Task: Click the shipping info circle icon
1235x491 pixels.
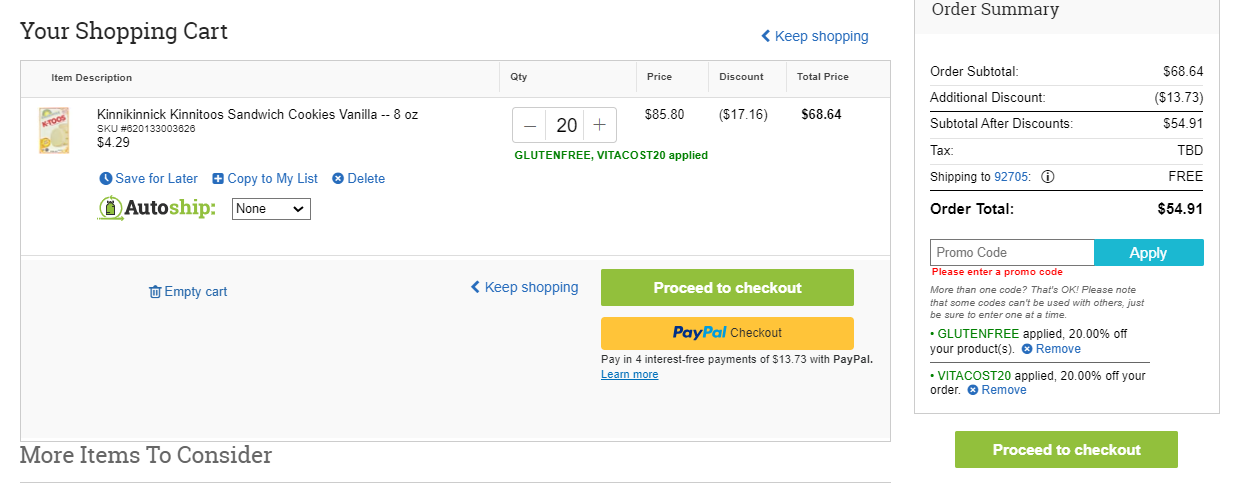Action: [x=1048, y=177]
